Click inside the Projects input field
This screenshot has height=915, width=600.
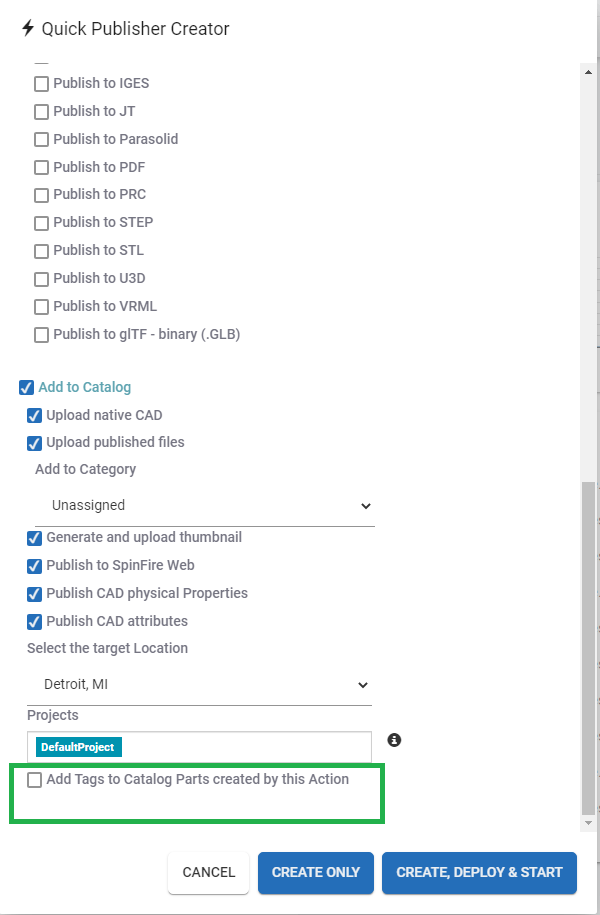[x=245, y=747]
